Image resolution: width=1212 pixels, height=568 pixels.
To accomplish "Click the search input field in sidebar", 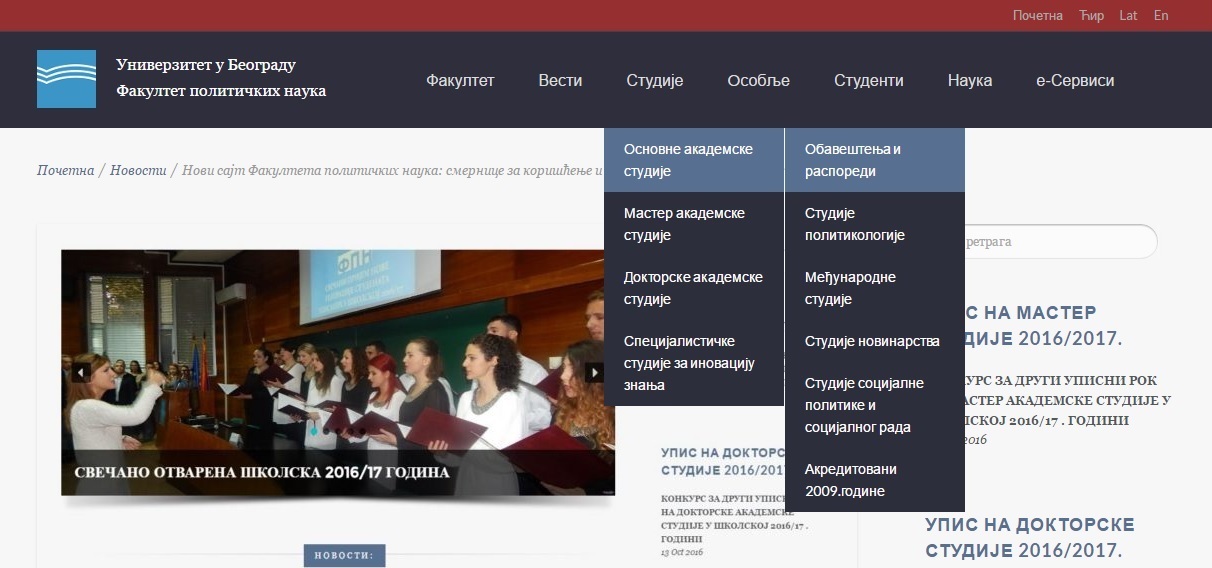I will pyautogui.click(x=1060, y=242).
